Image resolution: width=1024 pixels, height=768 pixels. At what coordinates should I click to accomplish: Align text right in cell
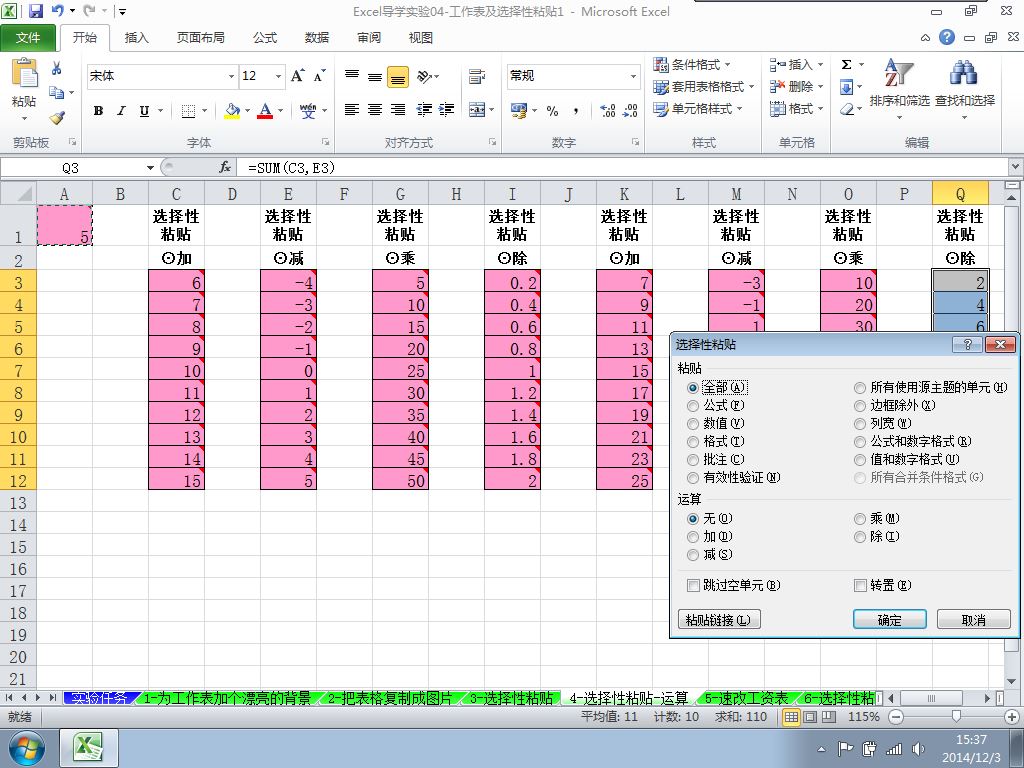(x=398, y=110)
